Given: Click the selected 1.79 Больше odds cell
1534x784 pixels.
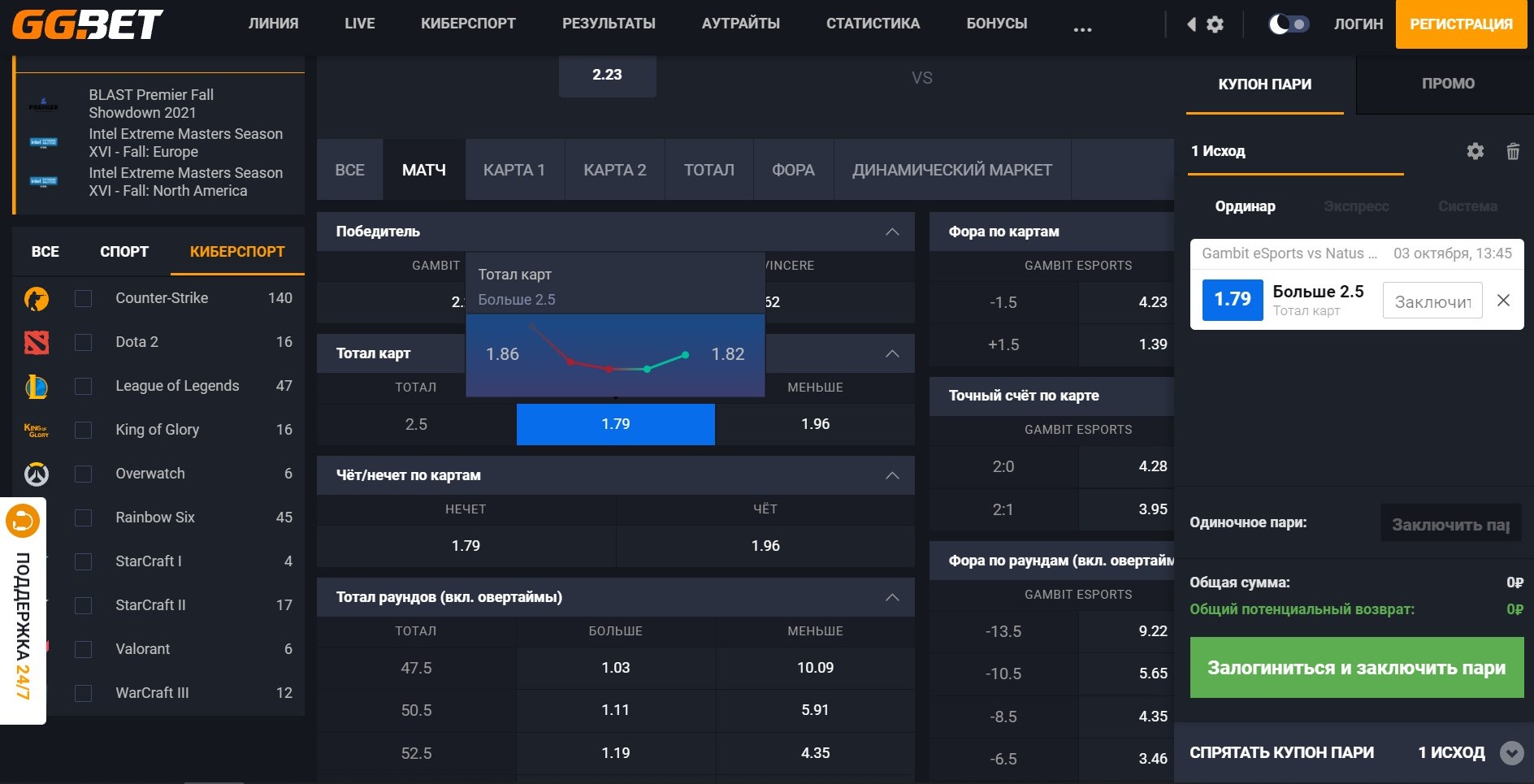Looking at the screenshot, I should click(616, 424).
